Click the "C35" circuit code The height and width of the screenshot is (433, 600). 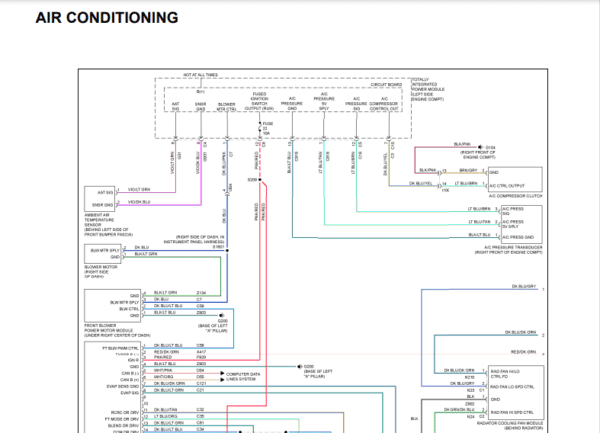click(201, 416)
